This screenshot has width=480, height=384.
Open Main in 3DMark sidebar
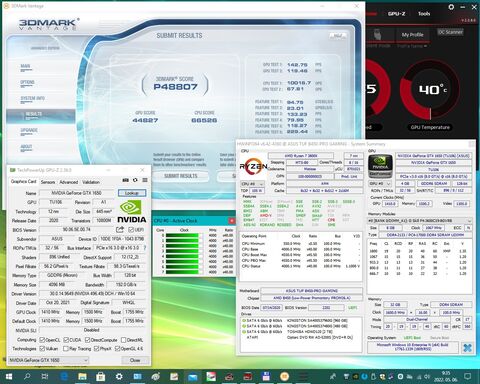[26, 67]
